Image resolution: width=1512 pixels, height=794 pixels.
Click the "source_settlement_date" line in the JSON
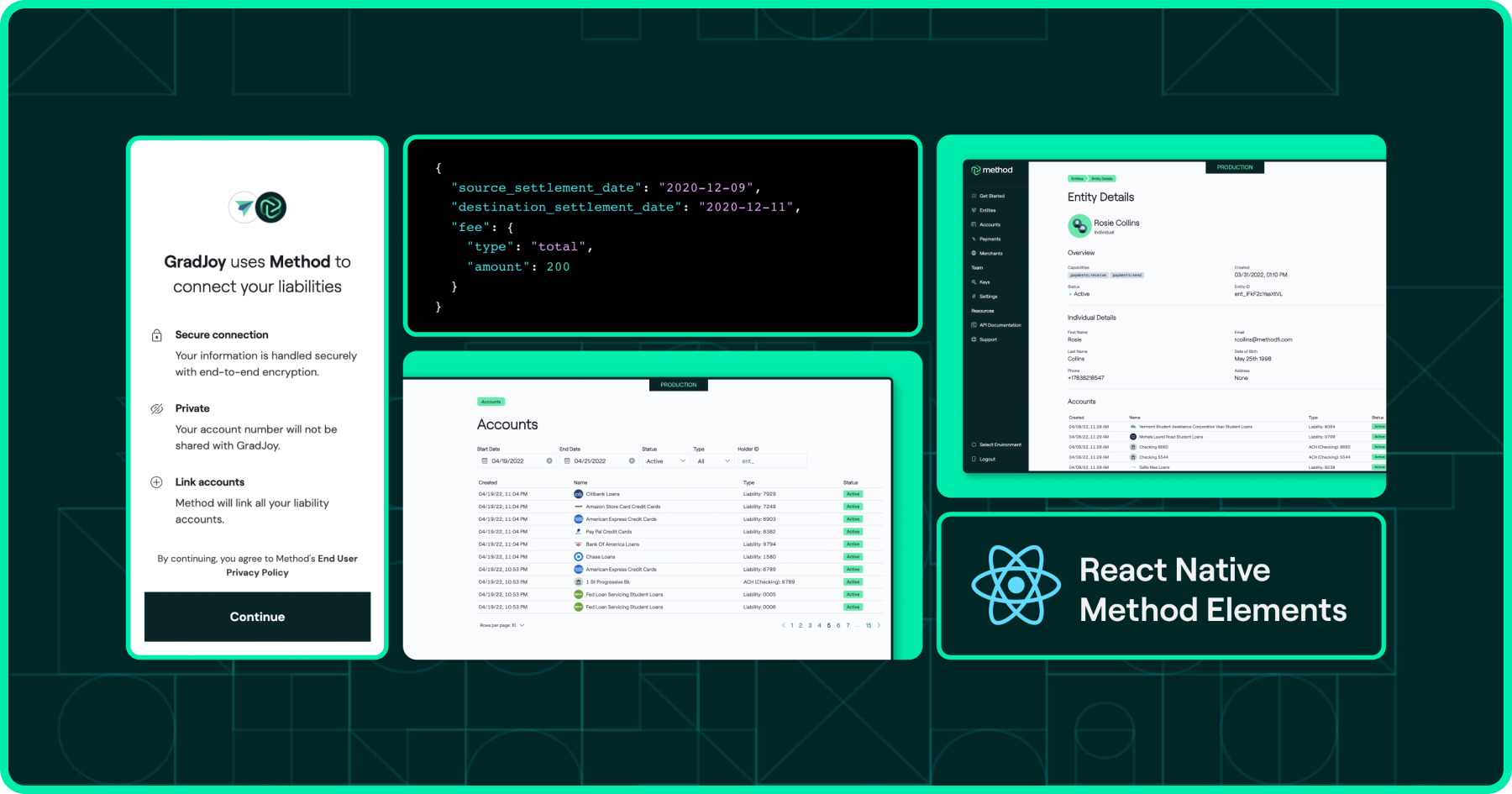pos(606,188)
